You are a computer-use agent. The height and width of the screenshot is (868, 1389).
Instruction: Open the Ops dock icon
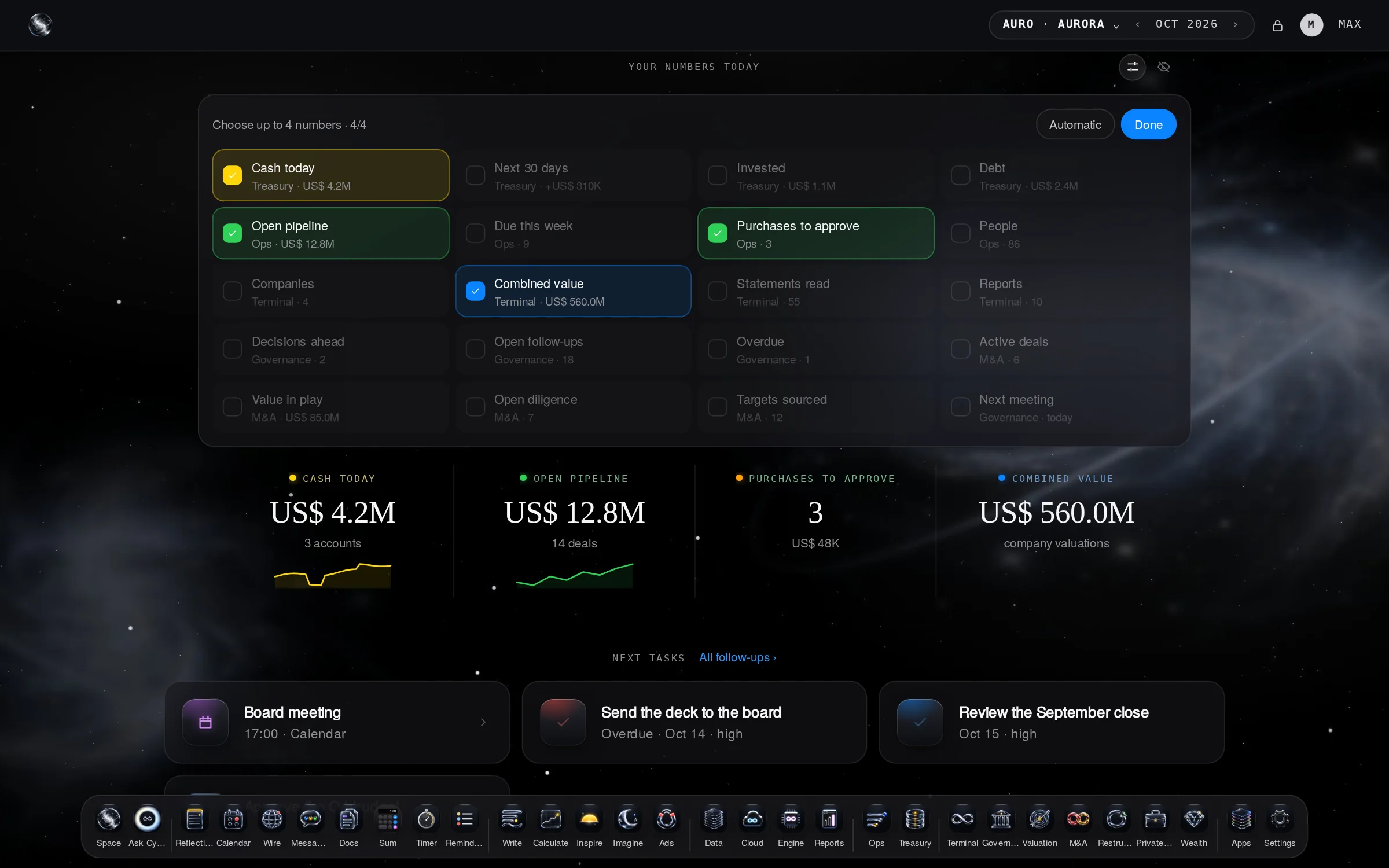coord(876,826)
